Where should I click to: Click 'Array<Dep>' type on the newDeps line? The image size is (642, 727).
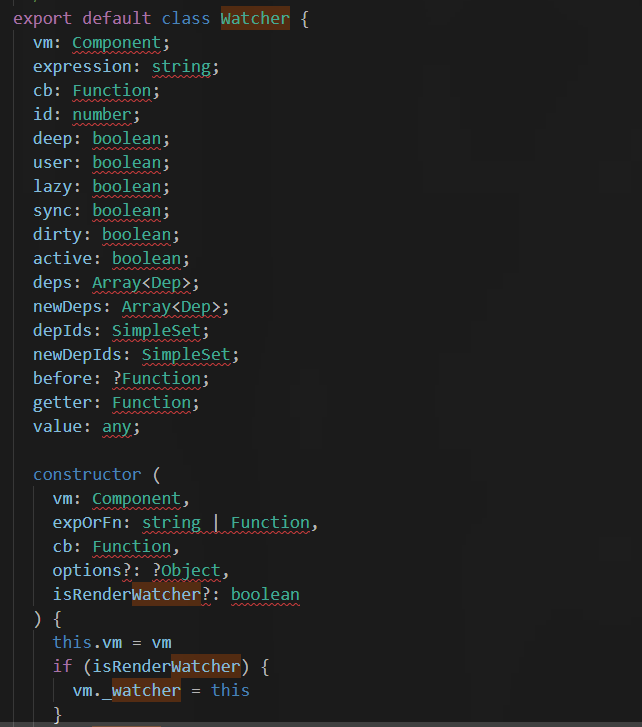[175, 306]
